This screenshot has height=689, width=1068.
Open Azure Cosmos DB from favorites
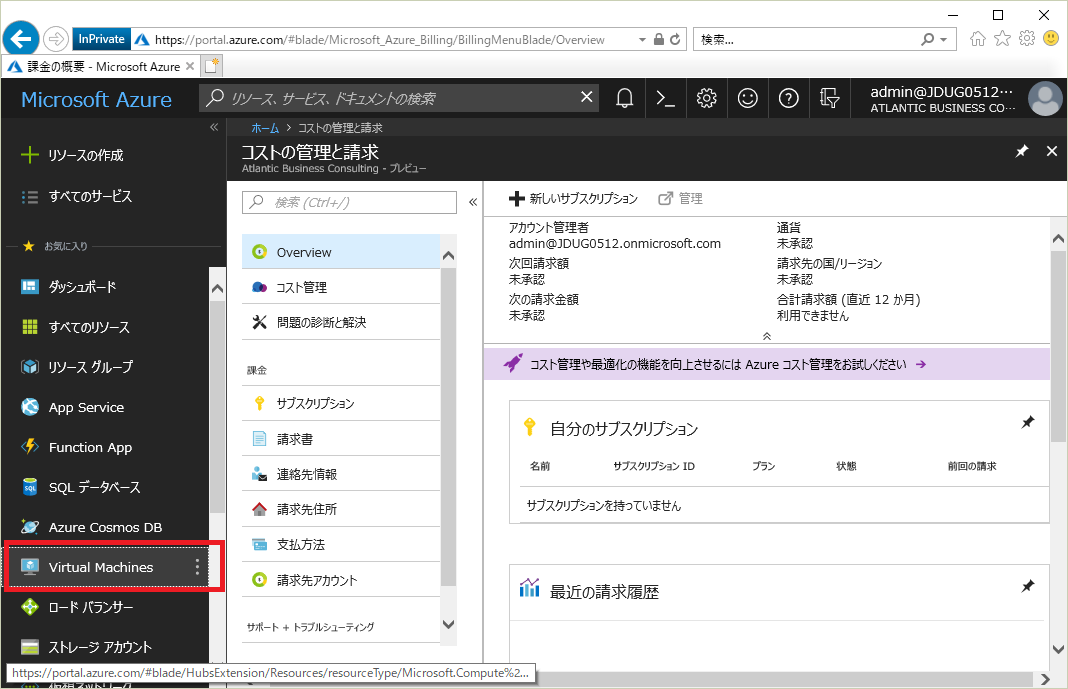(106, 527)
